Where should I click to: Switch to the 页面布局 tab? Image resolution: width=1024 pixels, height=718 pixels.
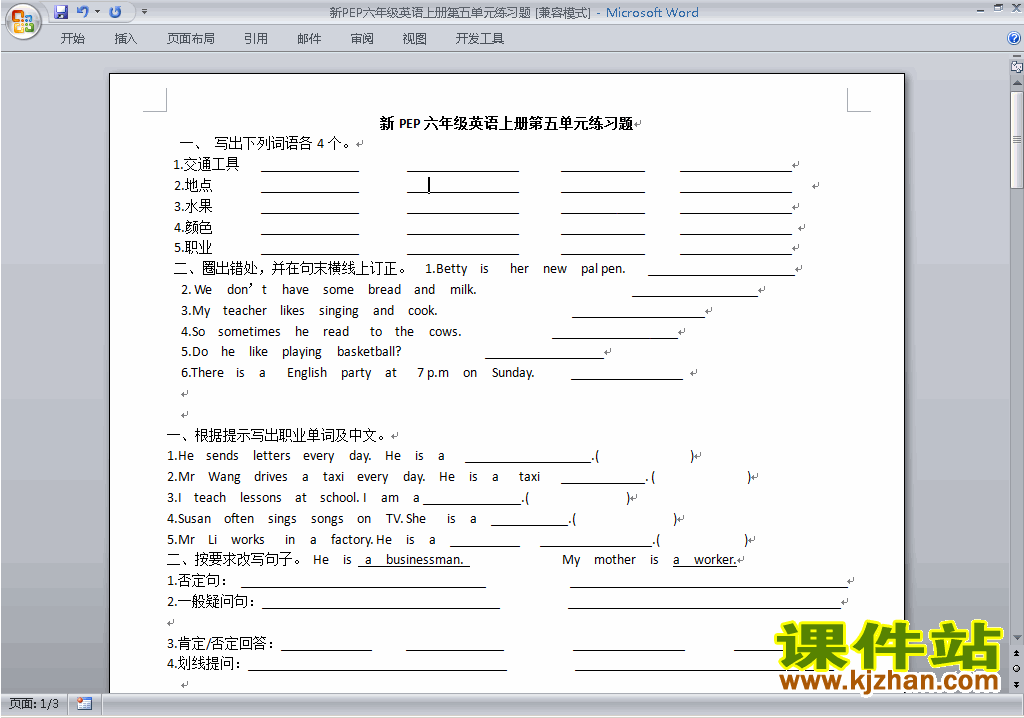point(191,39)
